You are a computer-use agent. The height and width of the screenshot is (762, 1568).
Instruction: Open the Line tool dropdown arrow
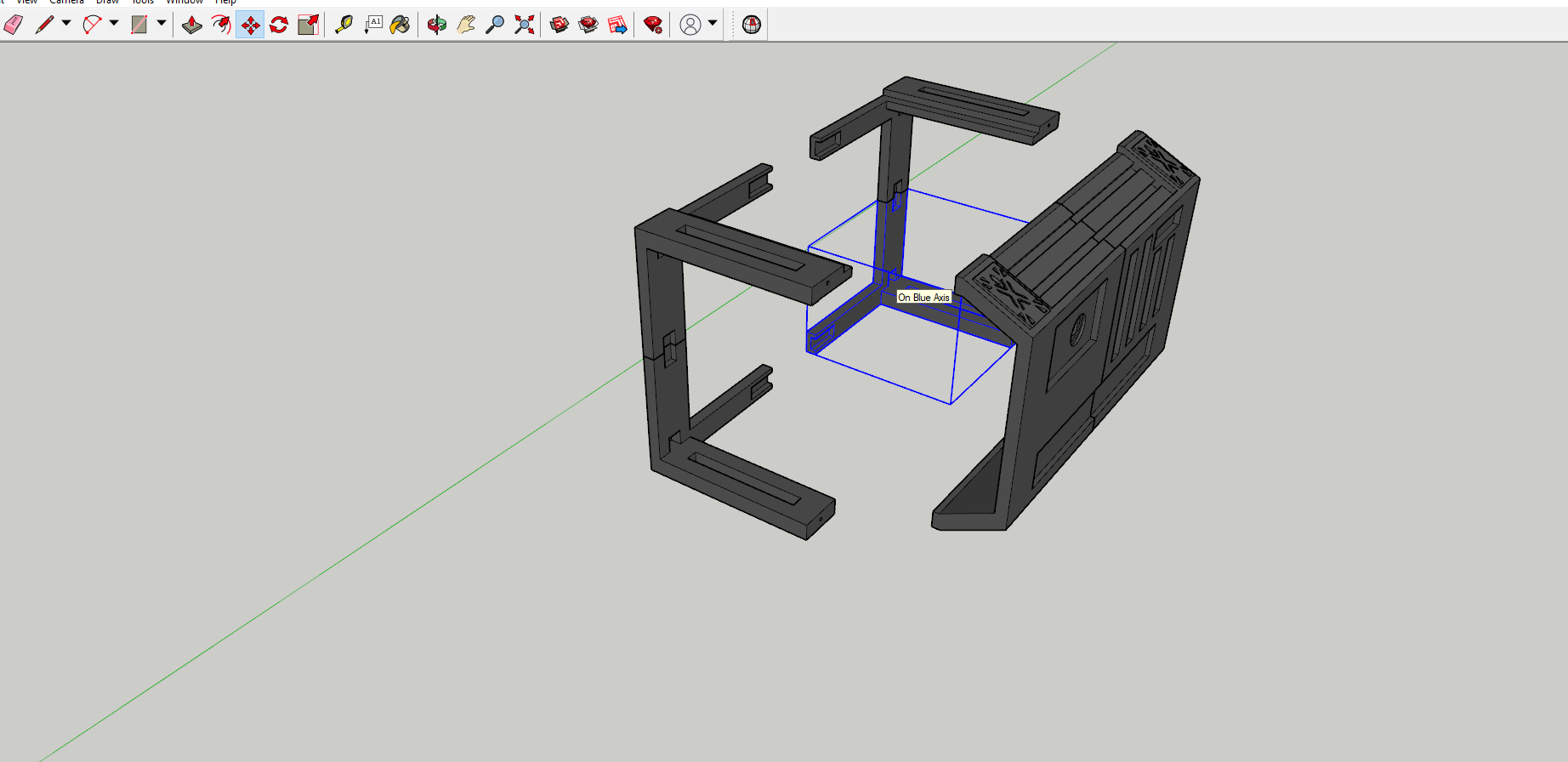[x=66, y=23]
